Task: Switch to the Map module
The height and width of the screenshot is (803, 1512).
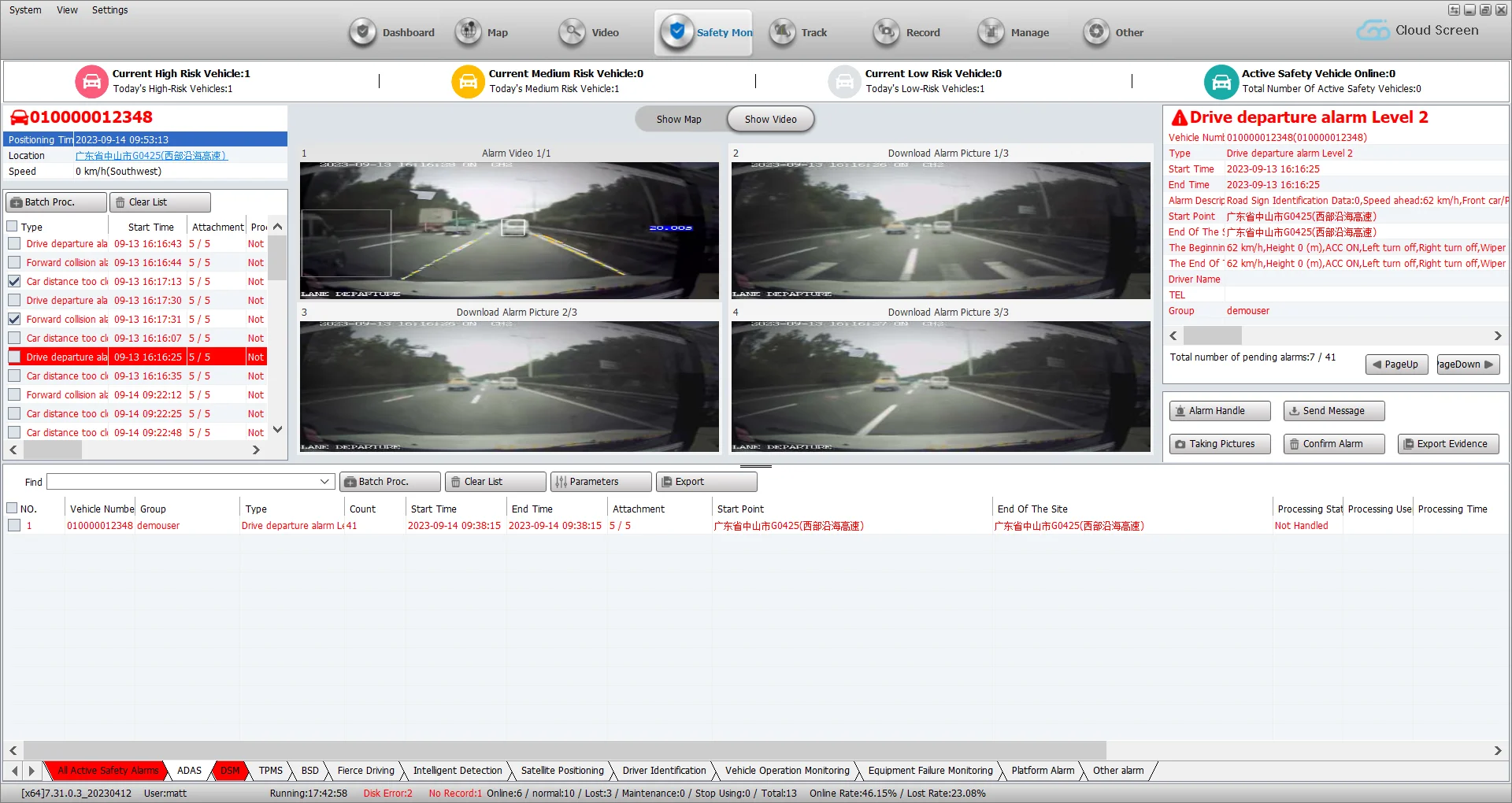Action: 468,32
